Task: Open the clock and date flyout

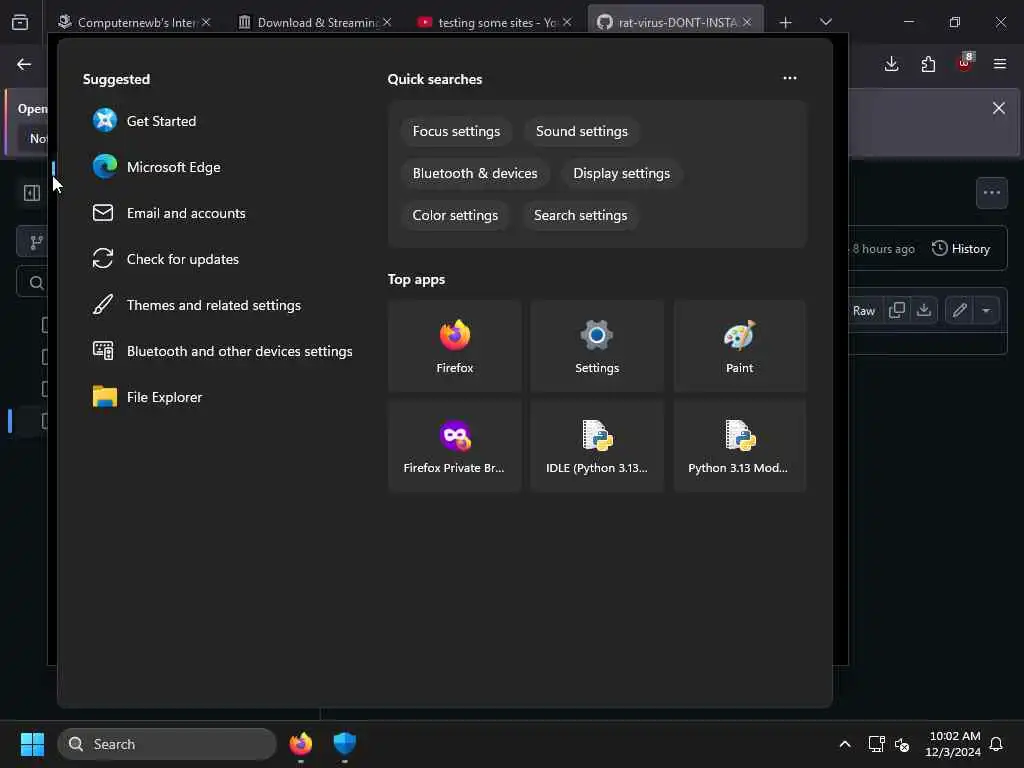Action: click(x=953, y=744)
